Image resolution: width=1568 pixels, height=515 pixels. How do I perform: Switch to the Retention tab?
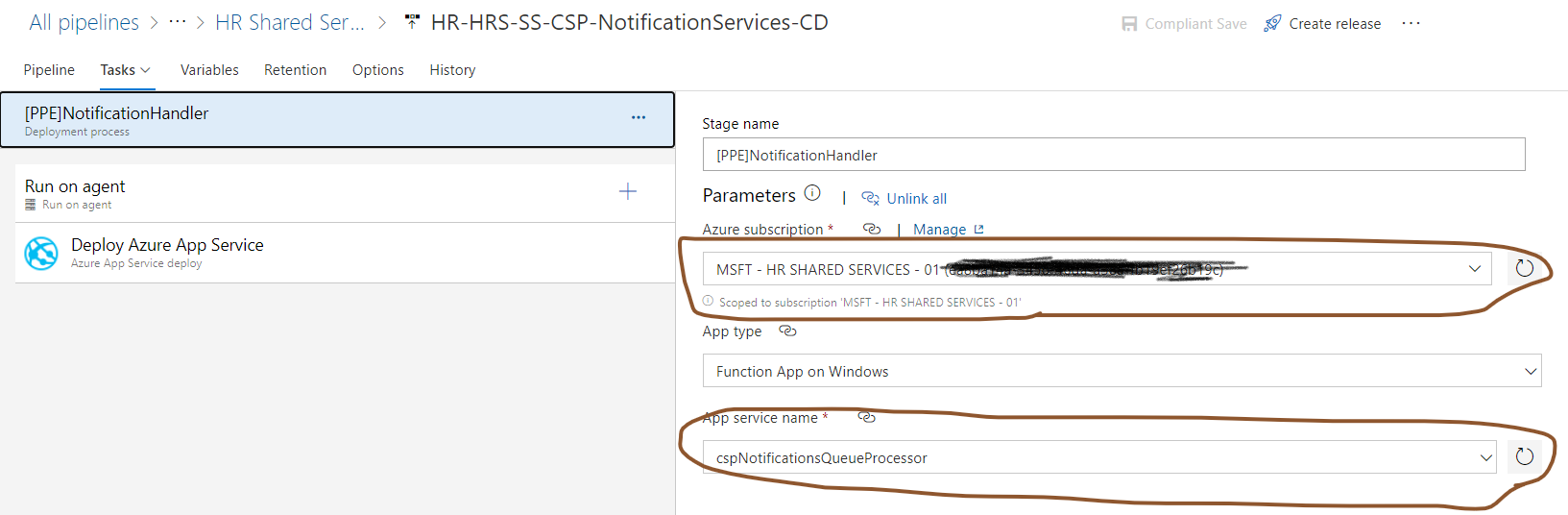click(295, 70)
